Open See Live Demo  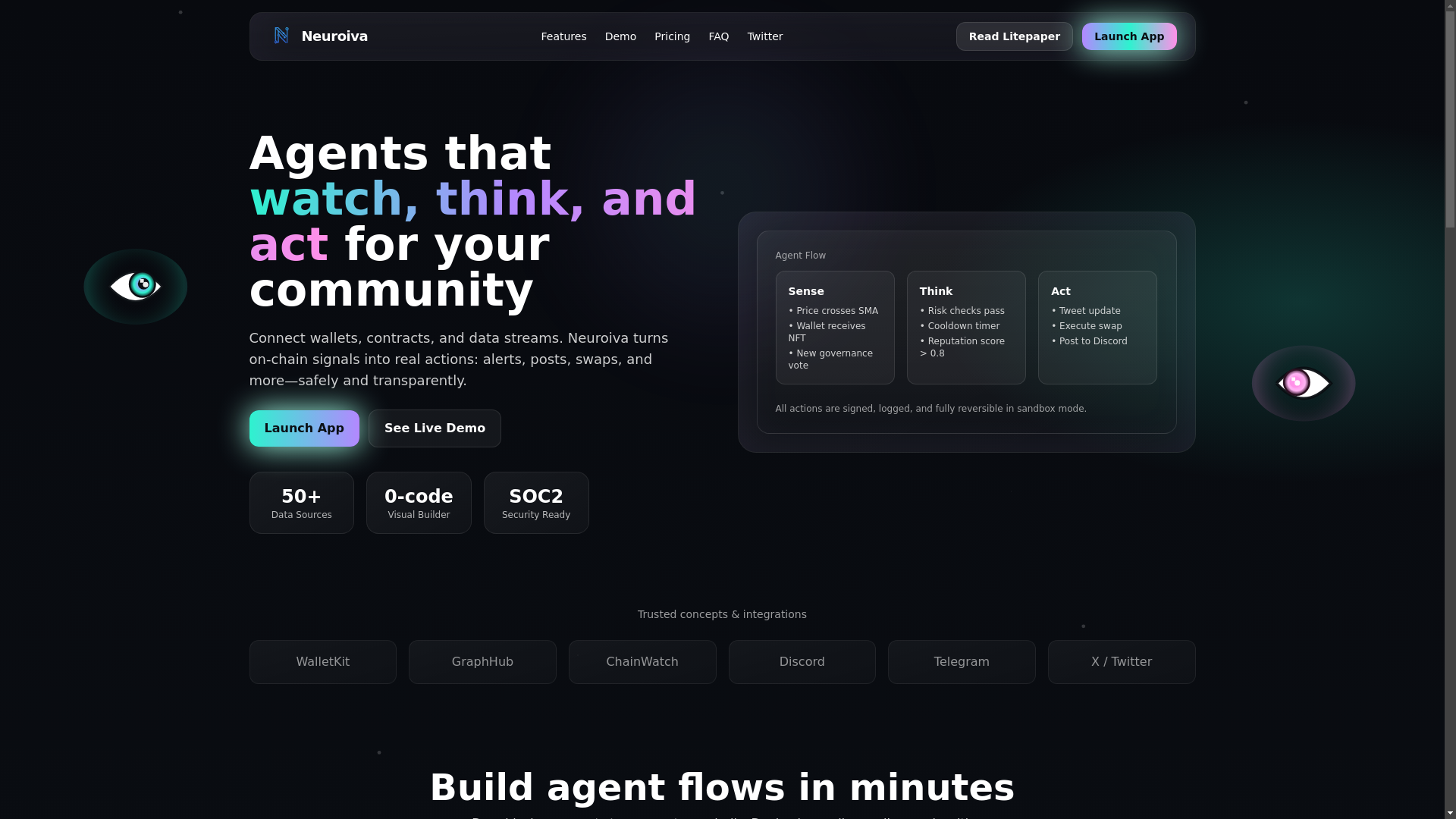(435, 428)
